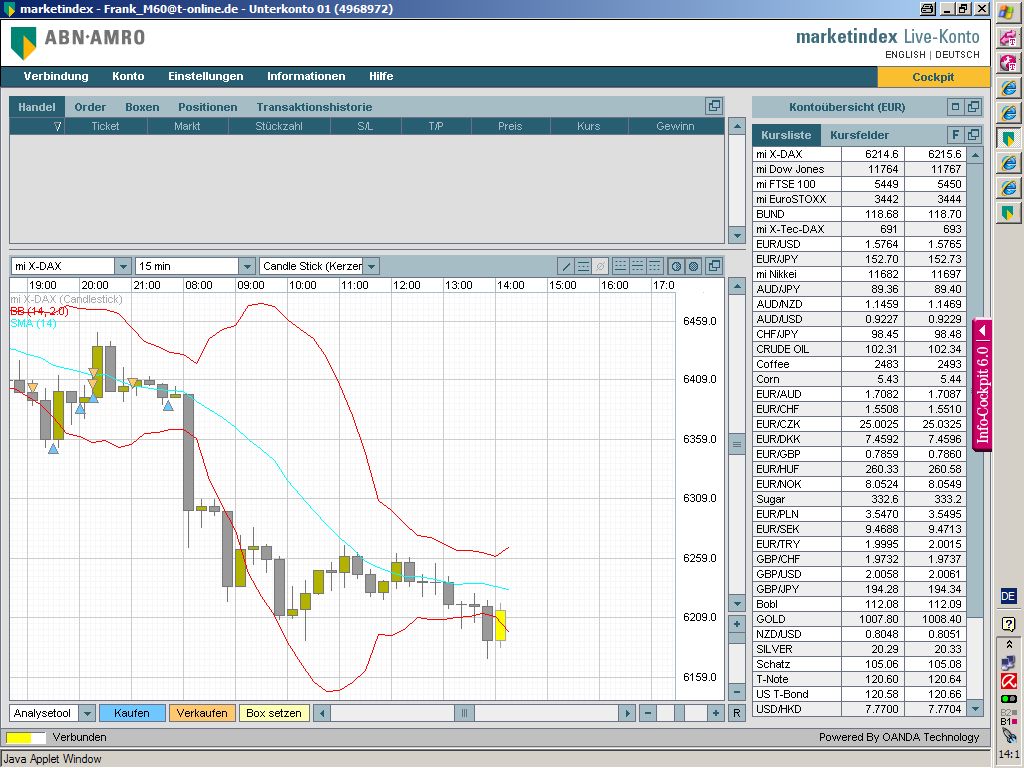Image resolution: width=1024 pixels, height=768 pixels.
Task: Open the Info-Cockpit 6.0 side tab
Action: coord(982,385)
